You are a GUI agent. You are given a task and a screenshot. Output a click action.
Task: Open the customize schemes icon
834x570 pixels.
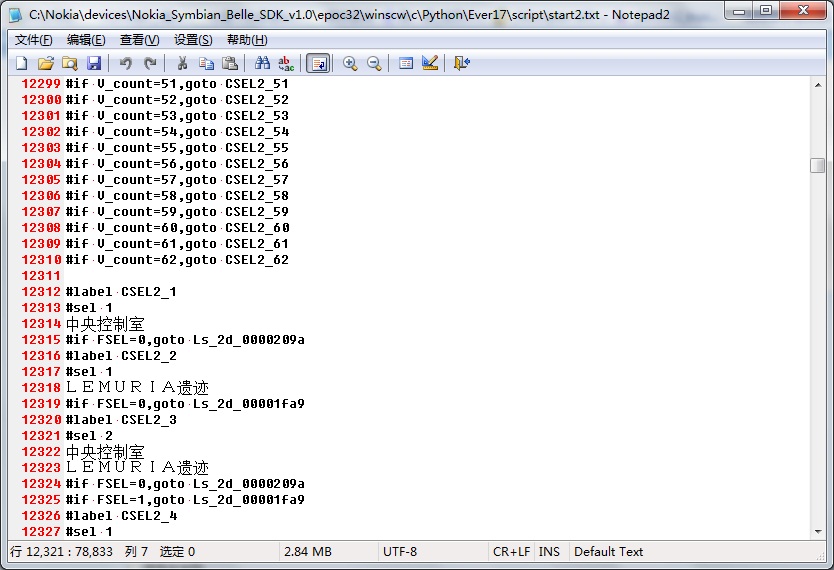click(430, 63)
